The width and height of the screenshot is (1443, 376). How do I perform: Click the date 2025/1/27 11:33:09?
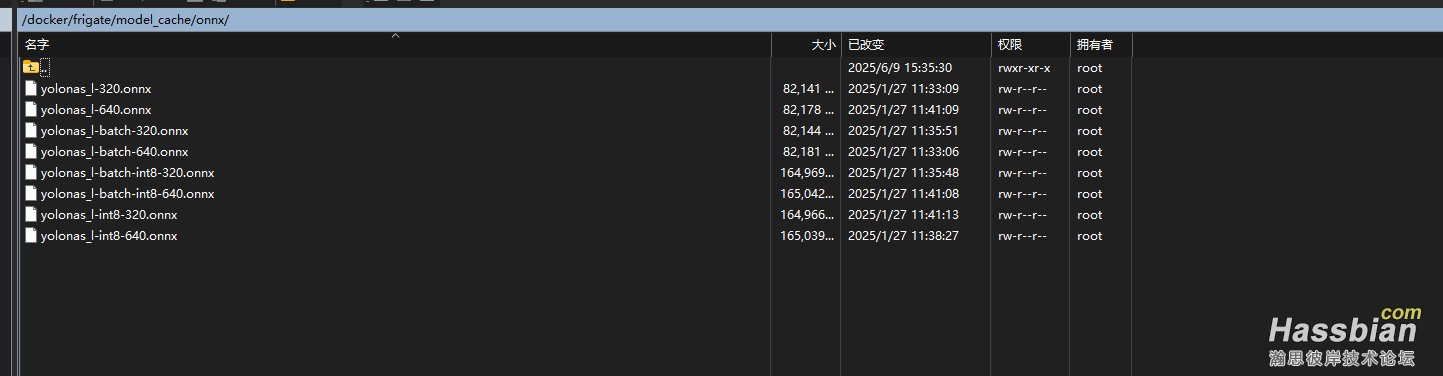(903, 89)
